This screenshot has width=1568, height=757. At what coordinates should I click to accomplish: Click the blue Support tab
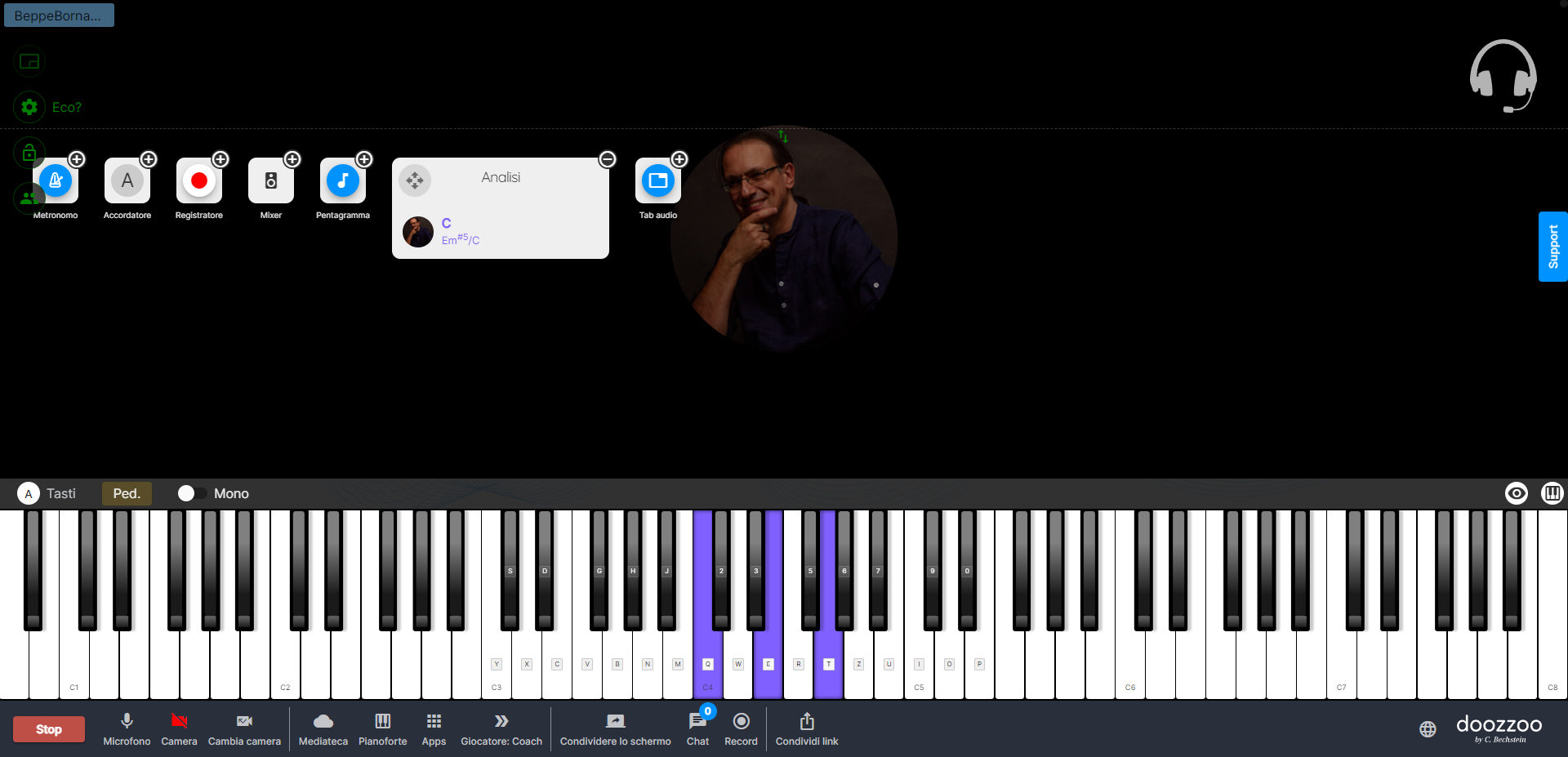click(1552, 247)
